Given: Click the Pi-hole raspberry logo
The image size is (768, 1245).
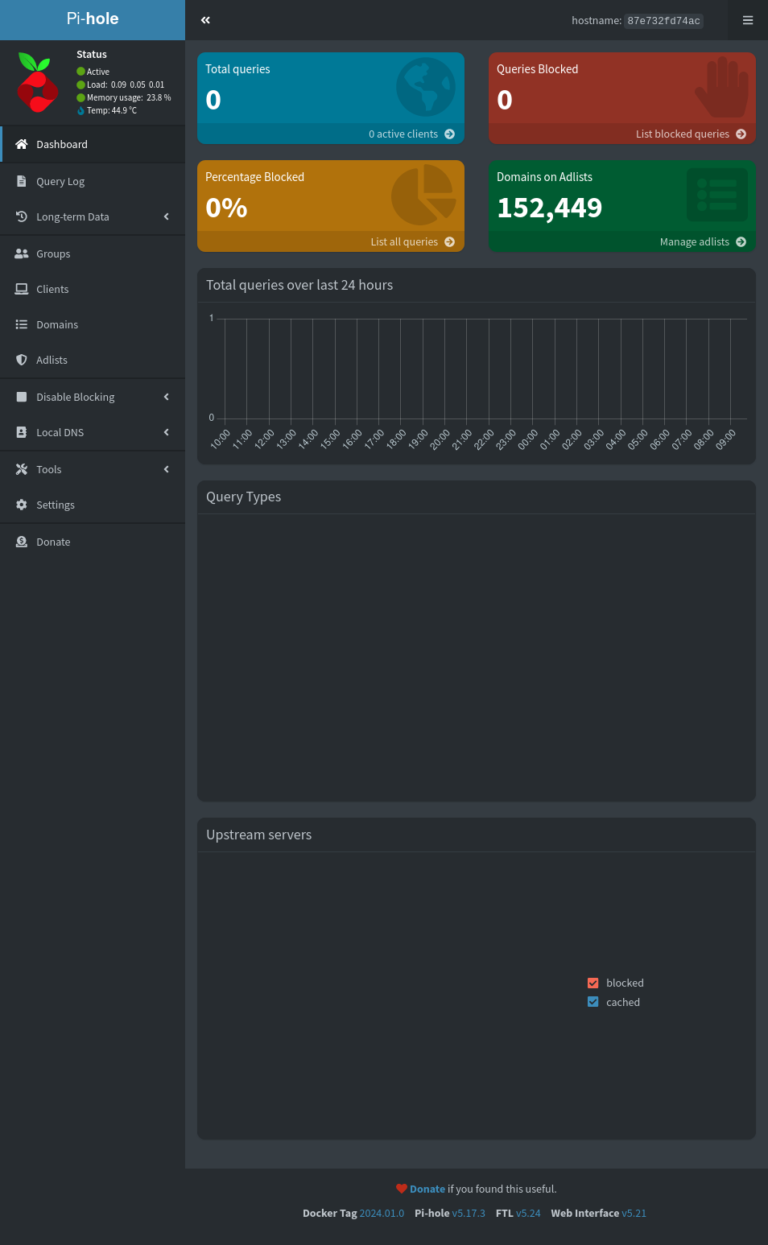Looking at the screenshot, I should [x=37, y=83].
